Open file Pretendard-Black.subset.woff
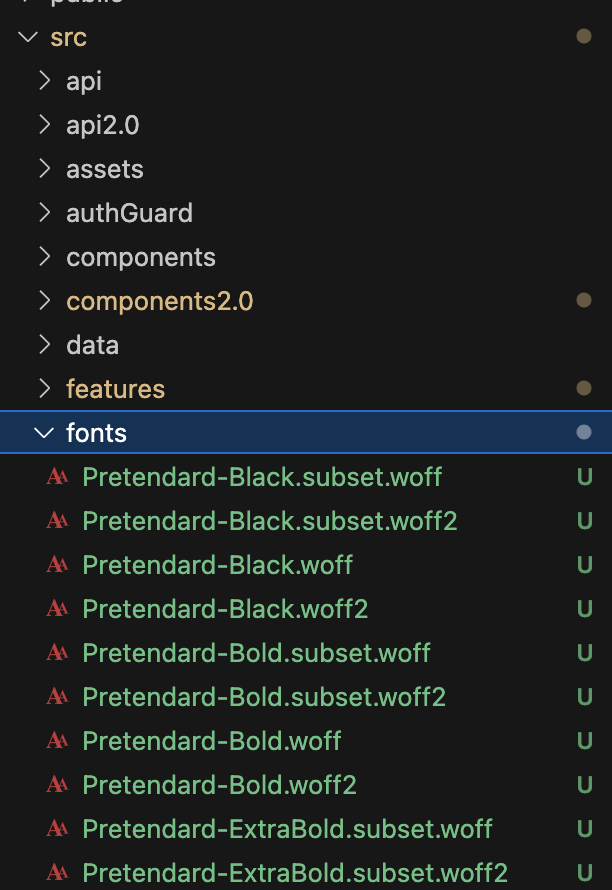 tap(262, 477)
